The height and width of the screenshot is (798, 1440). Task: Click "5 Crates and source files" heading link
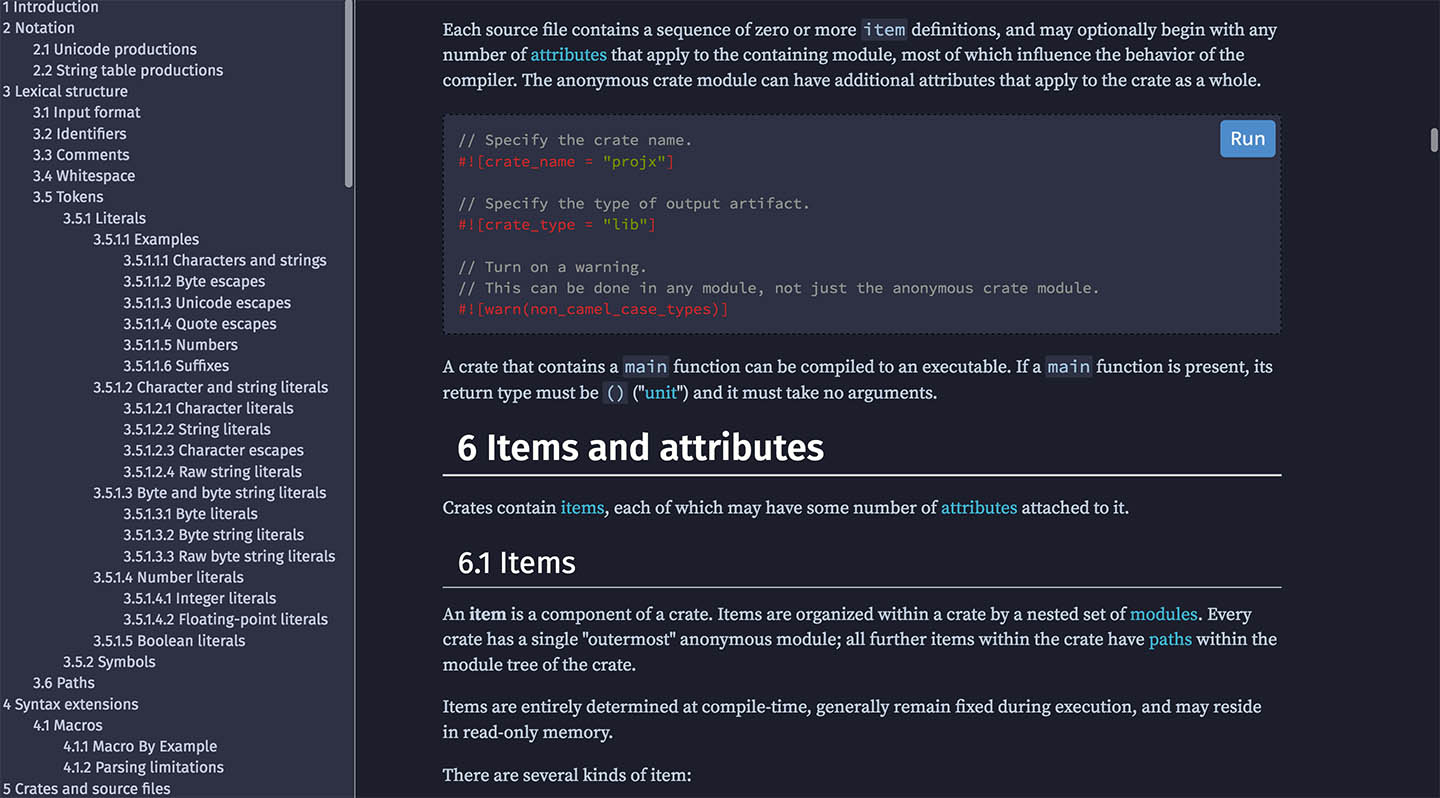click(85, 788)
